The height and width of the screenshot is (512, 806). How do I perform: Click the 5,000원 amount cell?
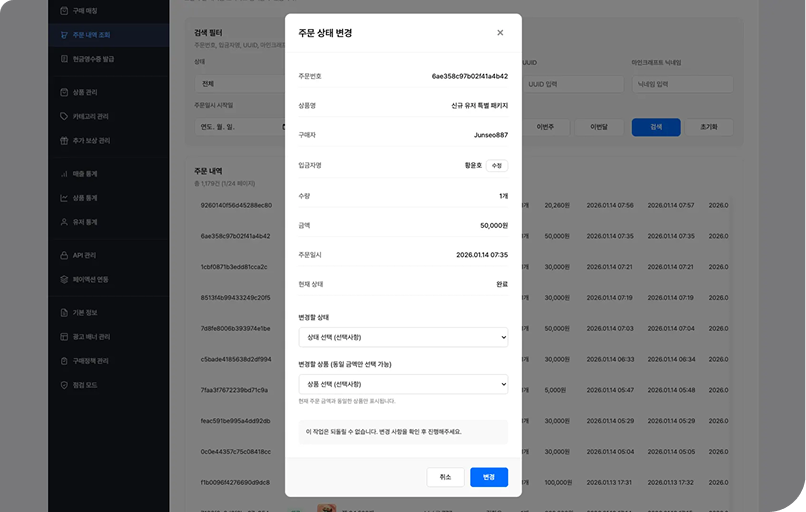click(x=555, y=390)
